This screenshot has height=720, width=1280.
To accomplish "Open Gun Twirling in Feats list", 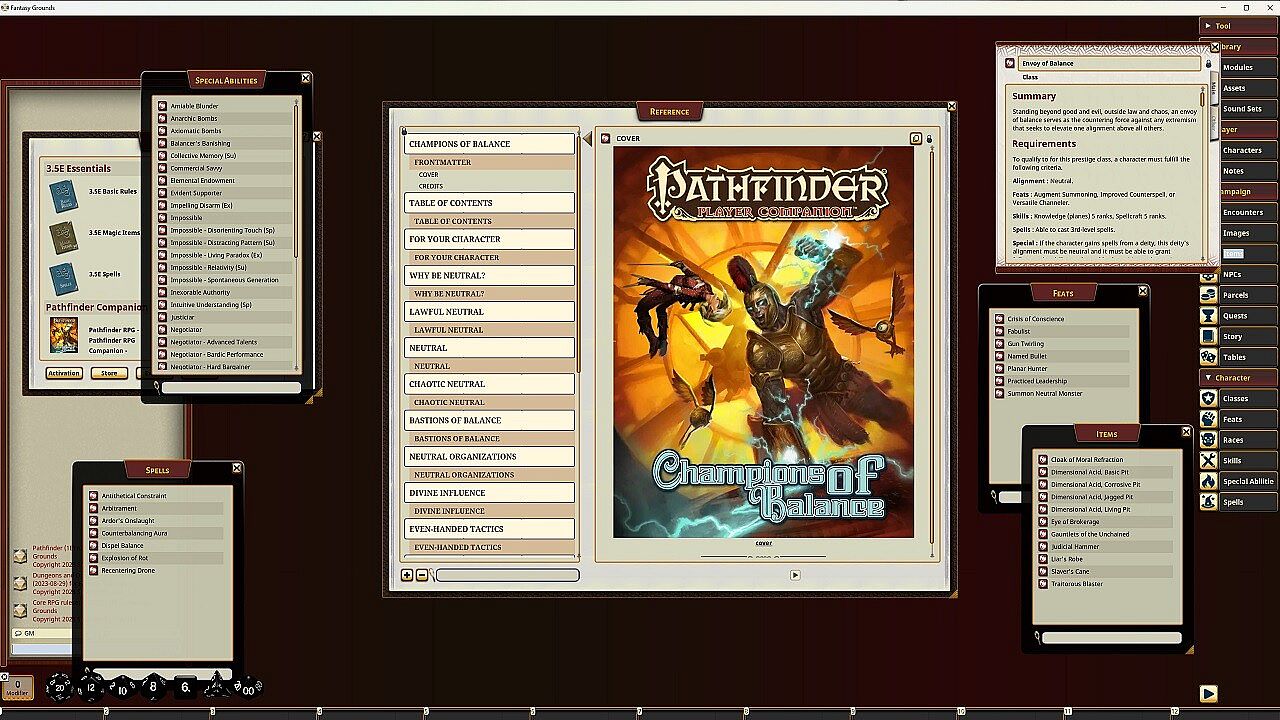I will pyautogui.click(x=1025, y=344).
